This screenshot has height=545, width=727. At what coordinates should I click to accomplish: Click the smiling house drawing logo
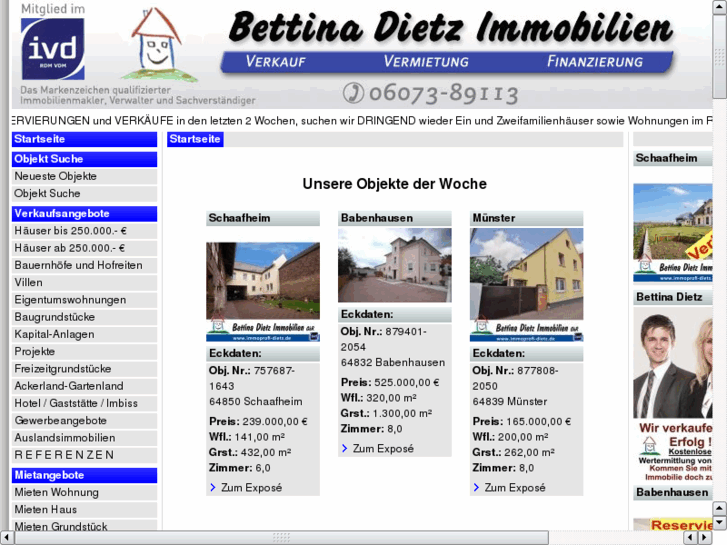tap(158, 45)
